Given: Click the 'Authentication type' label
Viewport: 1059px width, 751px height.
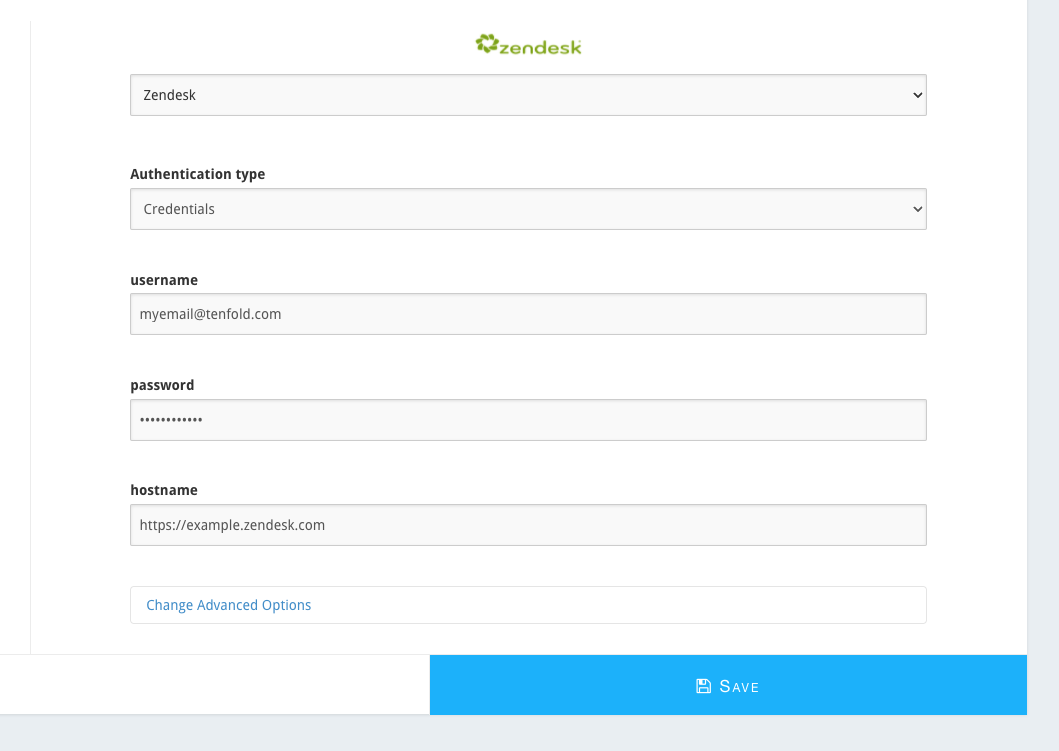Looking at the screenshot, I should coord(197,174).
